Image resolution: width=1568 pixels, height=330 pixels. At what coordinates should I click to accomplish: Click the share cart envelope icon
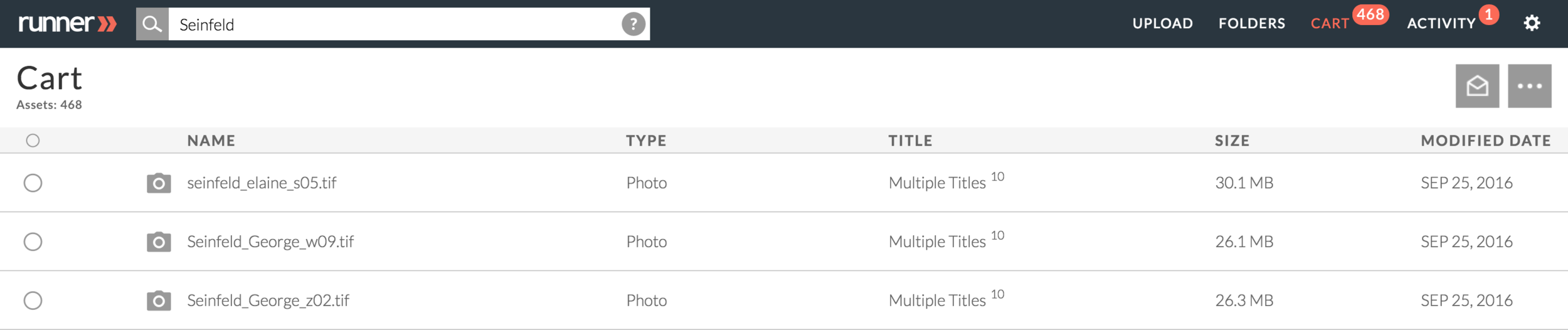pos(1477,86)
